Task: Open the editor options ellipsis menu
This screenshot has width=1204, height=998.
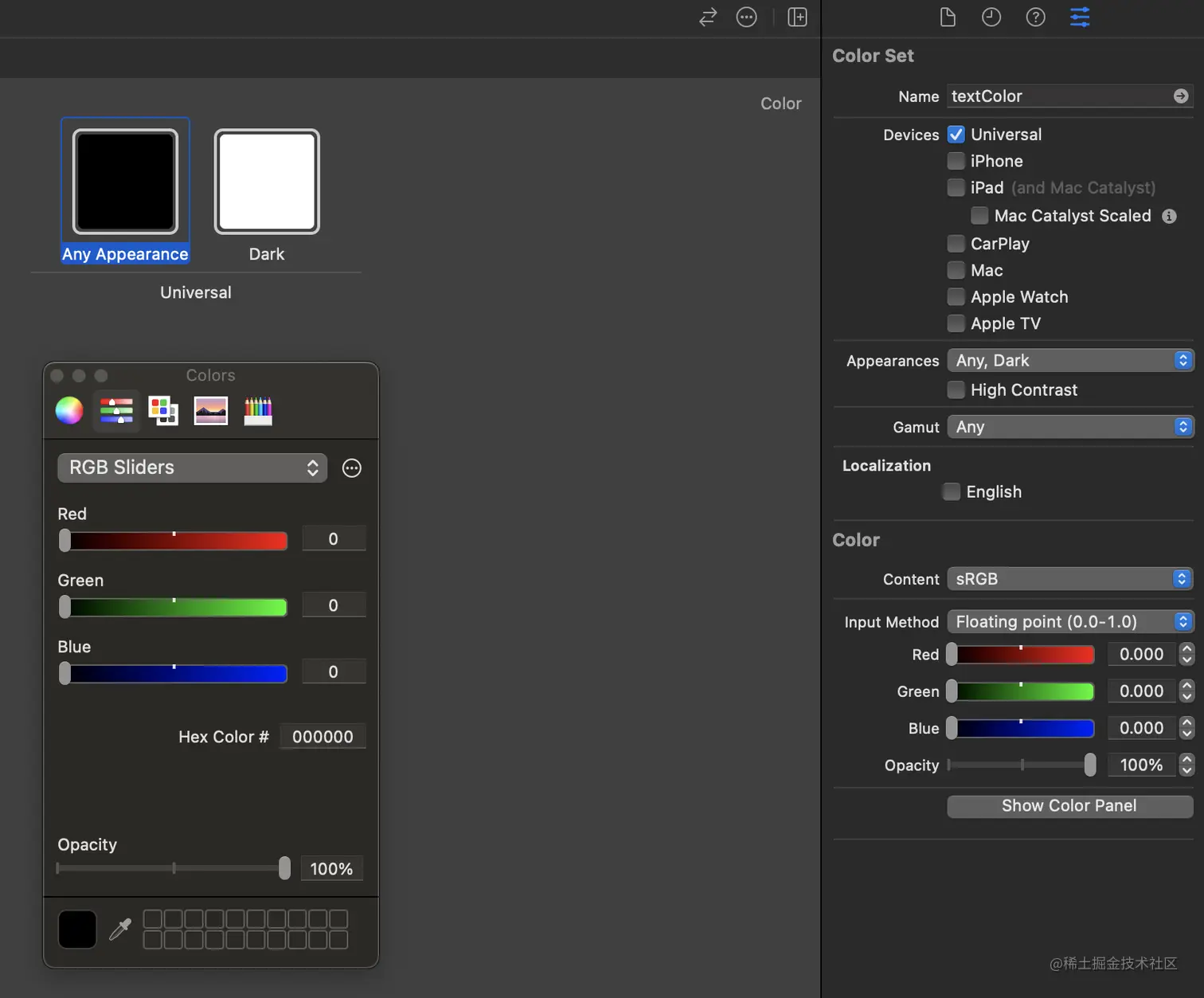Action: pos(746,17)
